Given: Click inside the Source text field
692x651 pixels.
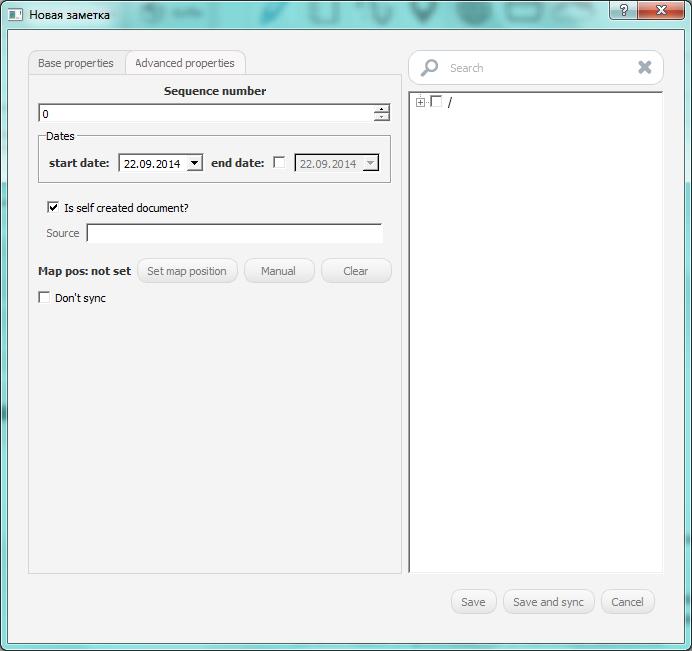Looking at the screenshot, I should pos(234,233).
